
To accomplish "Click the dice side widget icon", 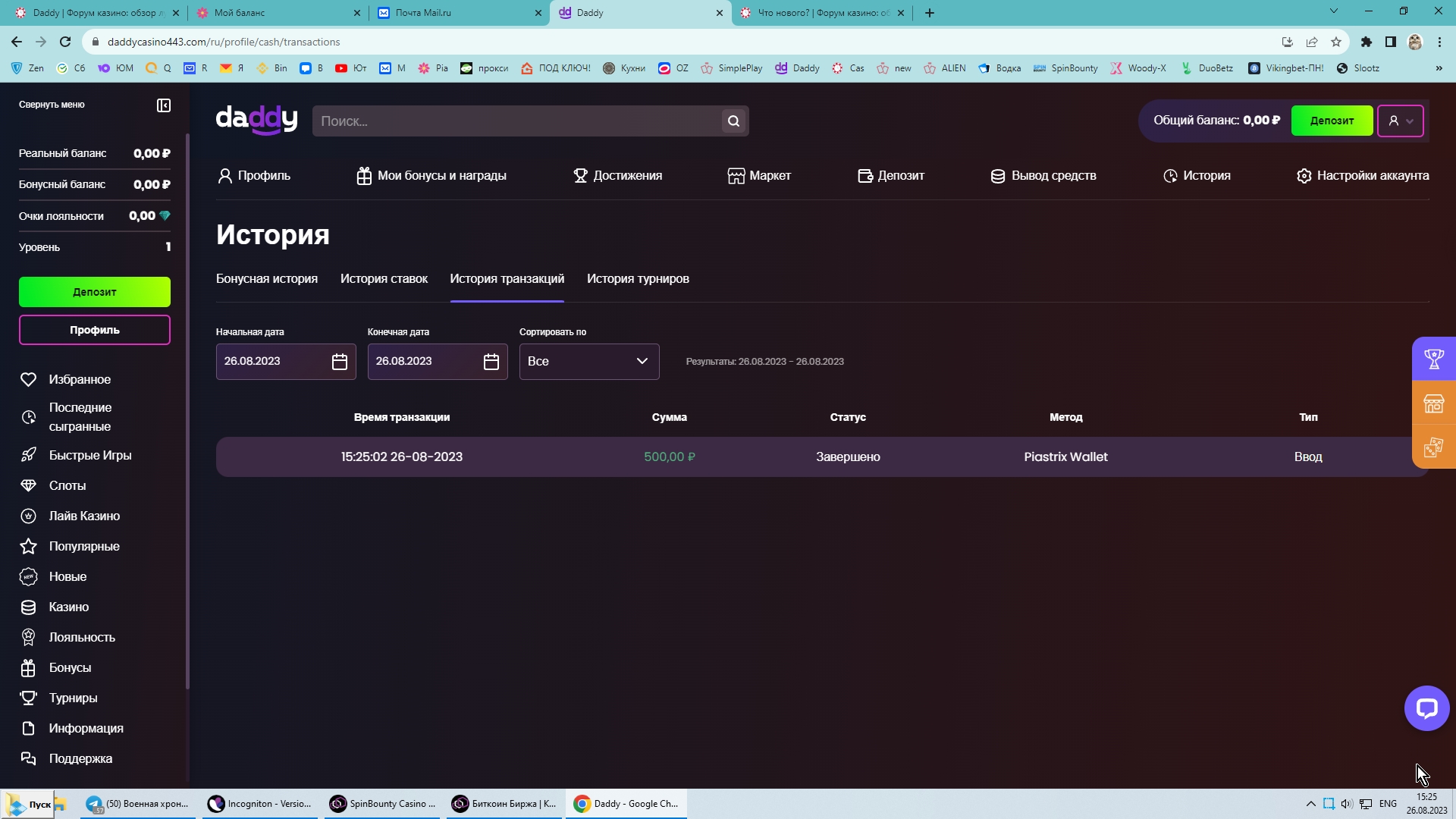I will tap(1433, 447).
